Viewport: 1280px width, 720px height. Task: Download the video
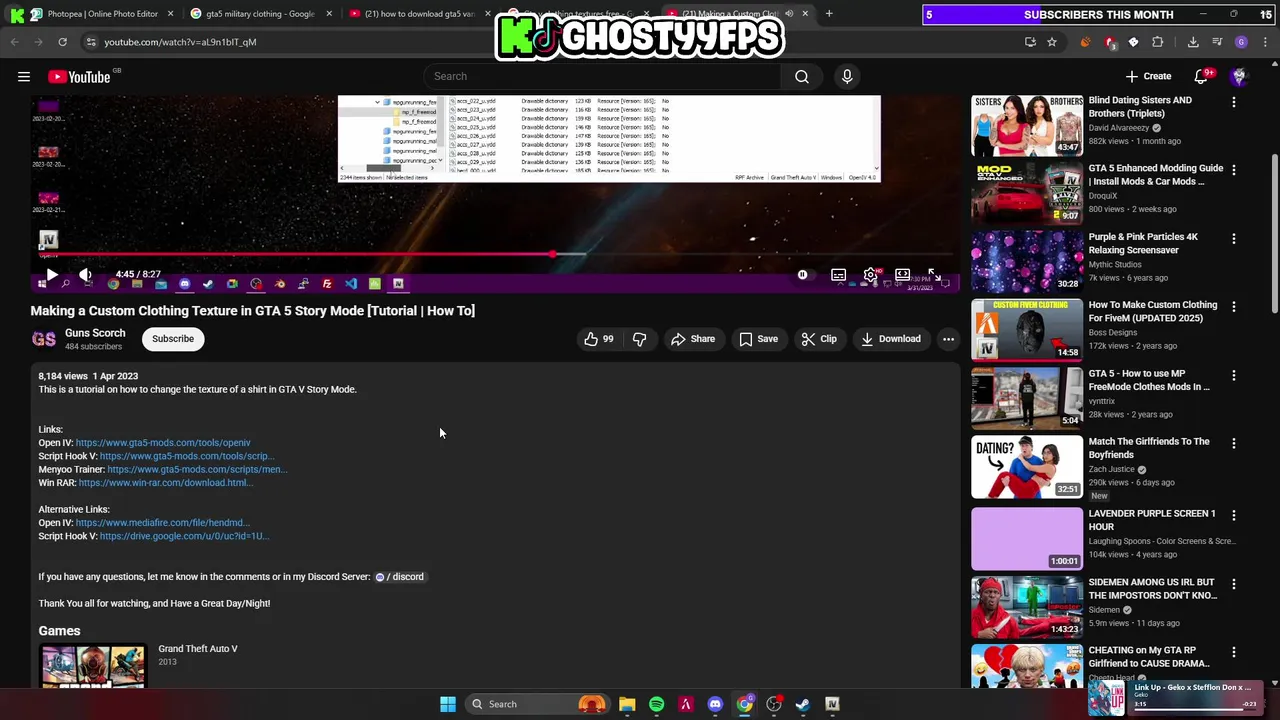(x=891, y=339)
